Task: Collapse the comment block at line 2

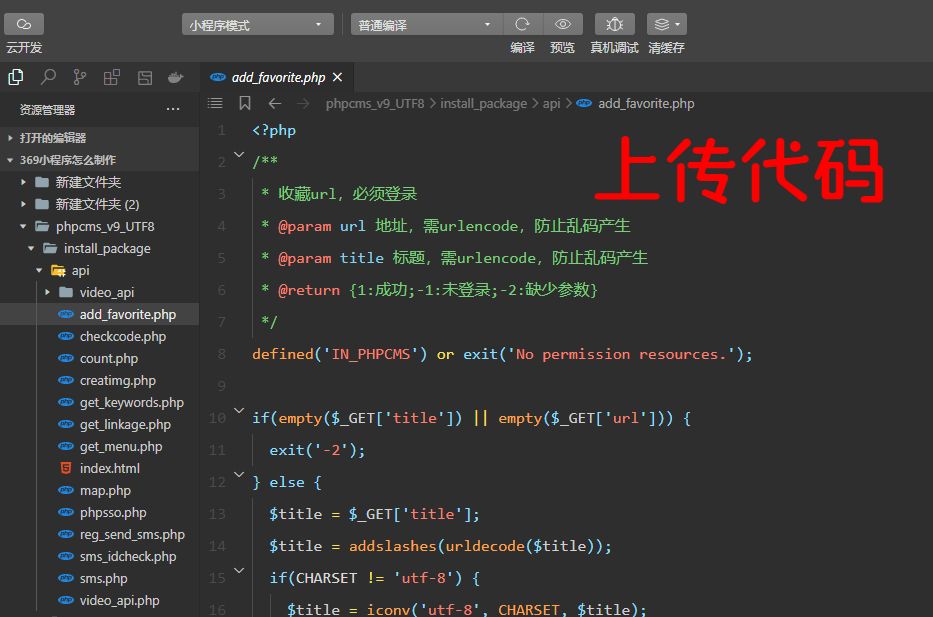Action: 238,156
